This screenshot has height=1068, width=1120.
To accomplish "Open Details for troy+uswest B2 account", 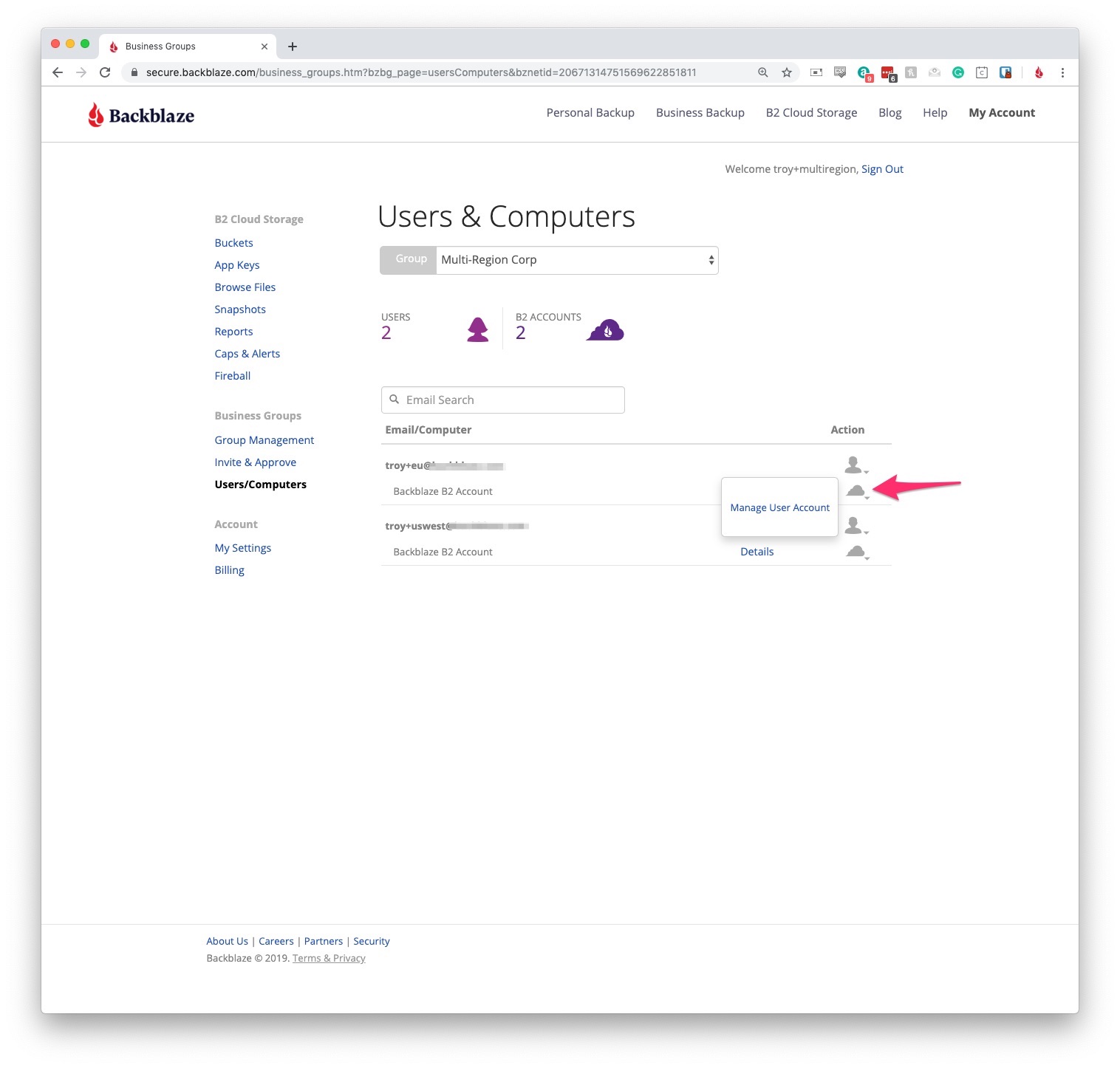I will click(757, 552).
